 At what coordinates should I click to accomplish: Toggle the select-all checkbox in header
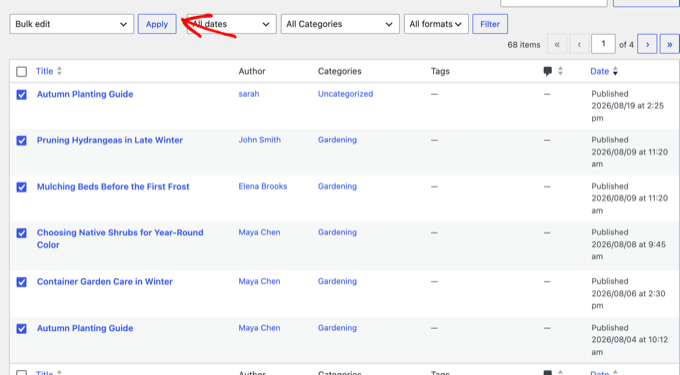(21, 72)
